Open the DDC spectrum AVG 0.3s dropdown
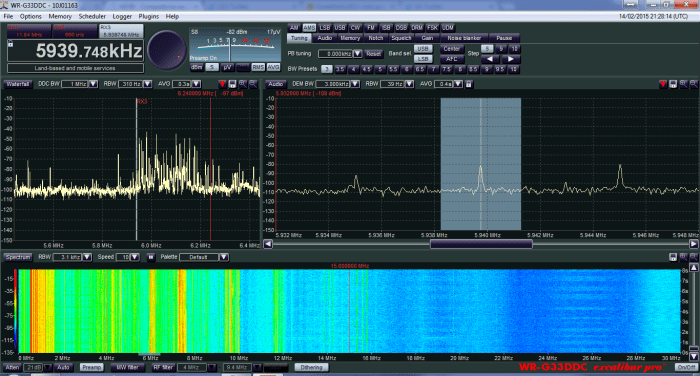Screen dimensions: 700x376 tap(196, 84)
